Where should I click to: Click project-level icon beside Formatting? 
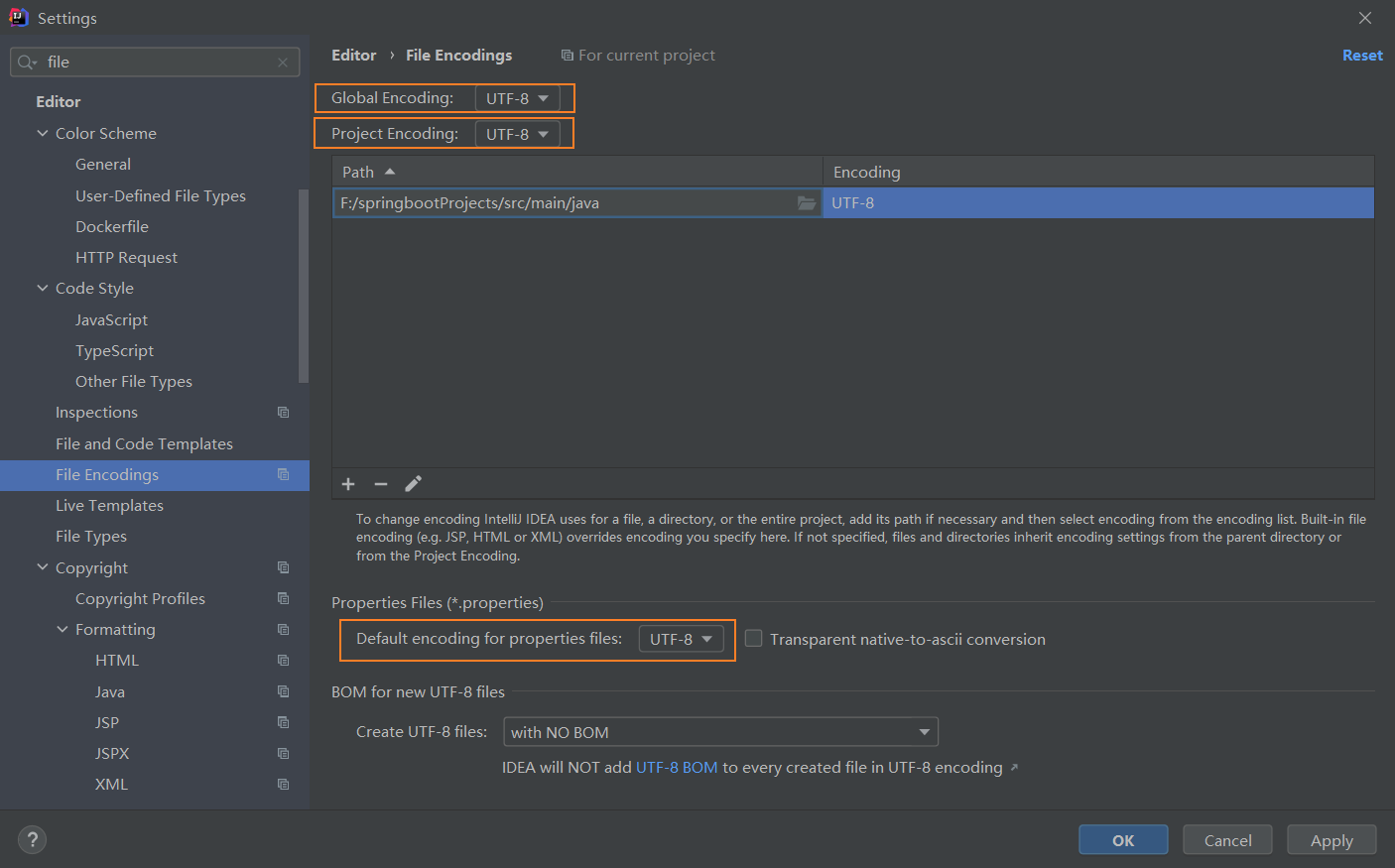coord(283,630)
